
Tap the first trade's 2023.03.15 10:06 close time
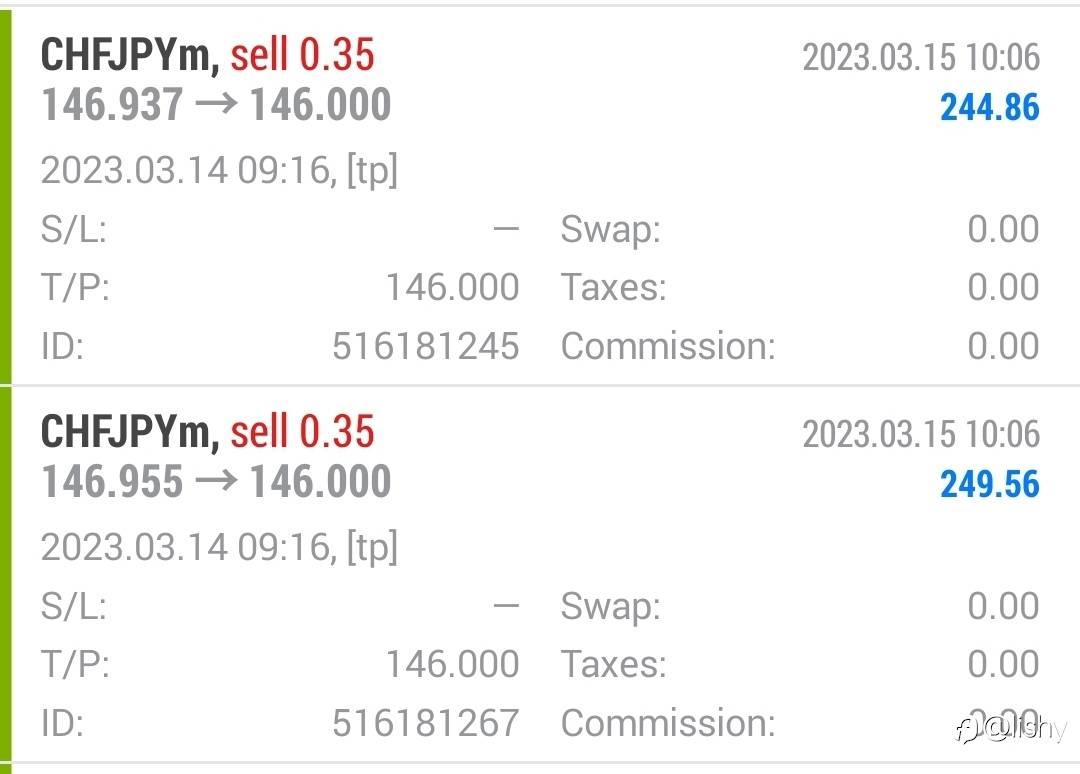(x=920, y=57)
